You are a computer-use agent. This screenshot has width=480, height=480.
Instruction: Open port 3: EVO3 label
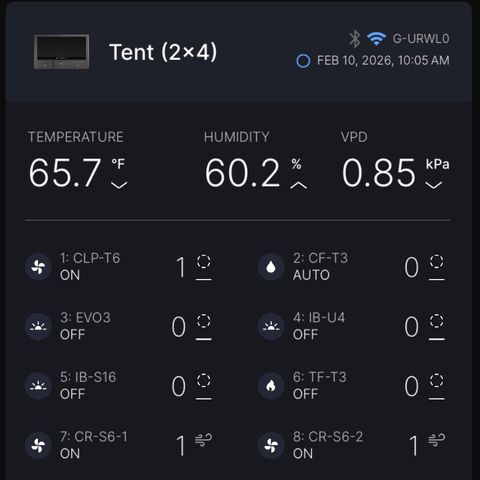tap(85, 318)
